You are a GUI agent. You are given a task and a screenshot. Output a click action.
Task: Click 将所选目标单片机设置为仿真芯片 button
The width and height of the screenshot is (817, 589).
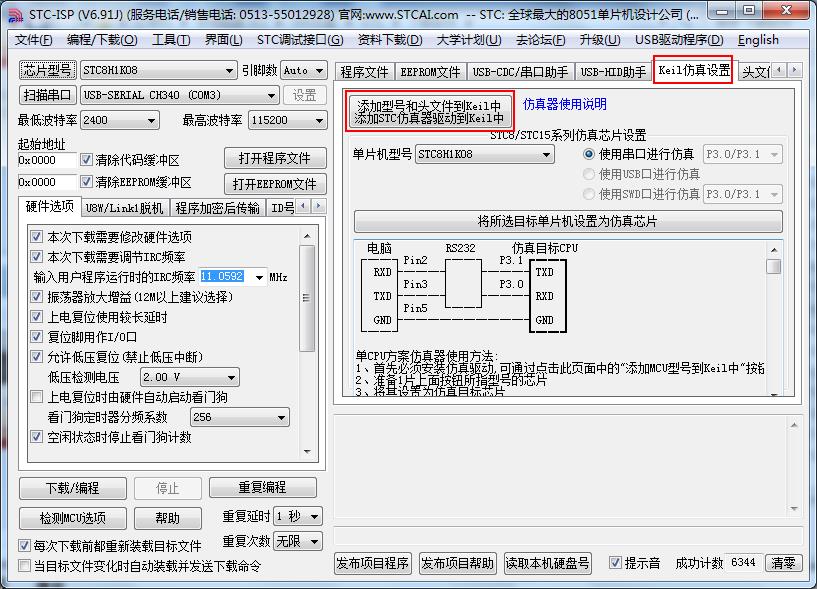(568, 222)
